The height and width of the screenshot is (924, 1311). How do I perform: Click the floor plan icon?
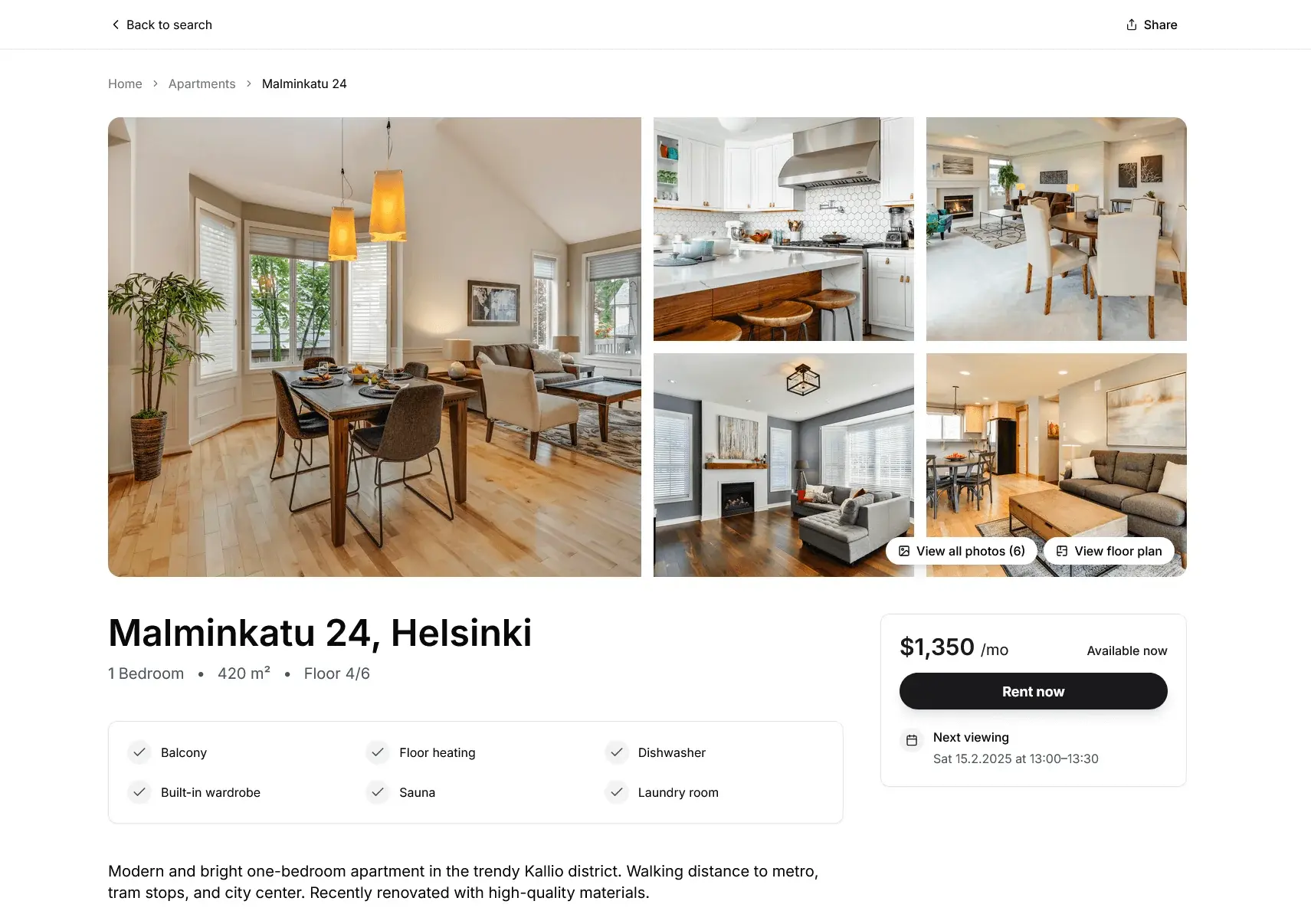coord(1062,551)
